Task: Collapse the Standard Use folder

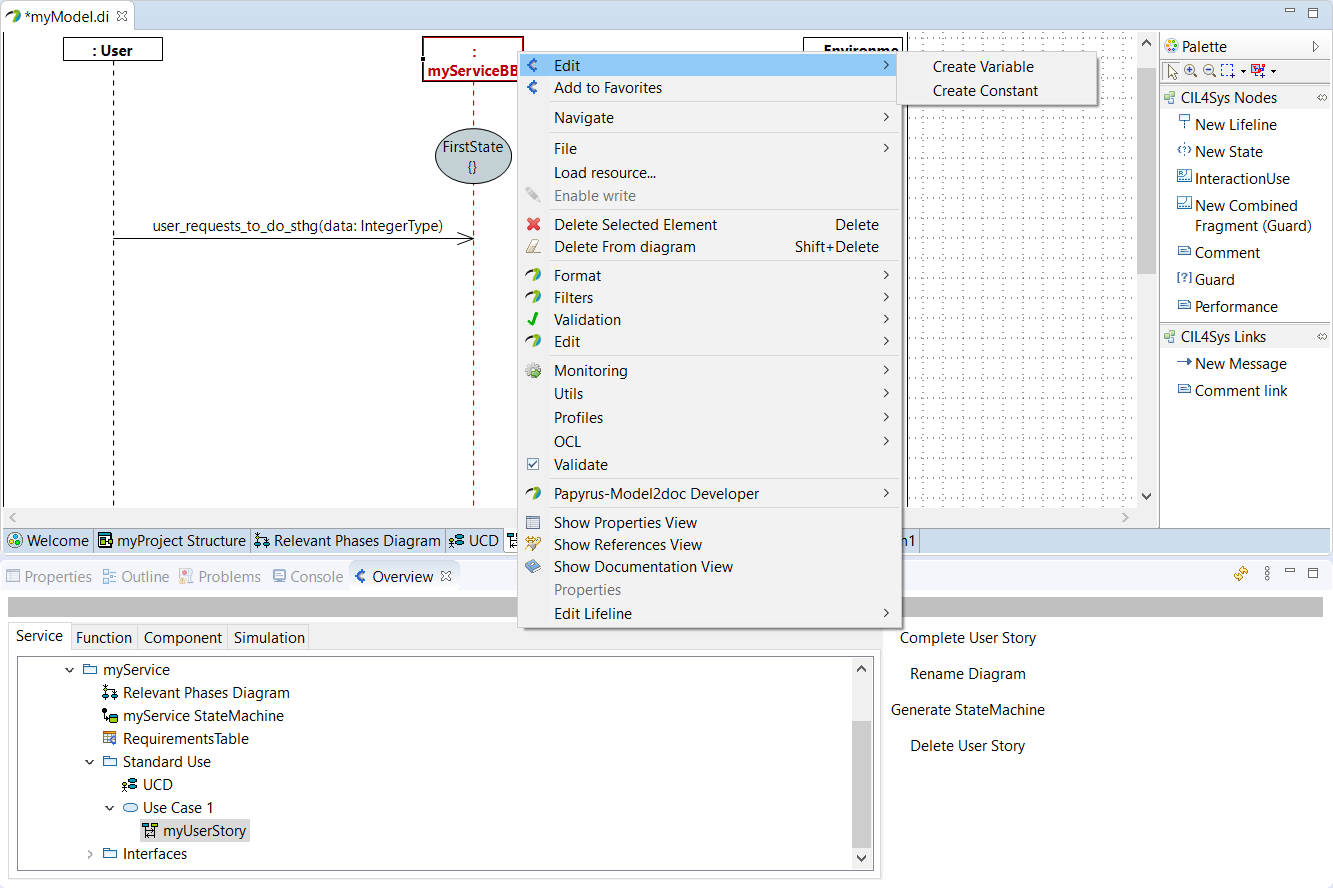Action: 89,762
